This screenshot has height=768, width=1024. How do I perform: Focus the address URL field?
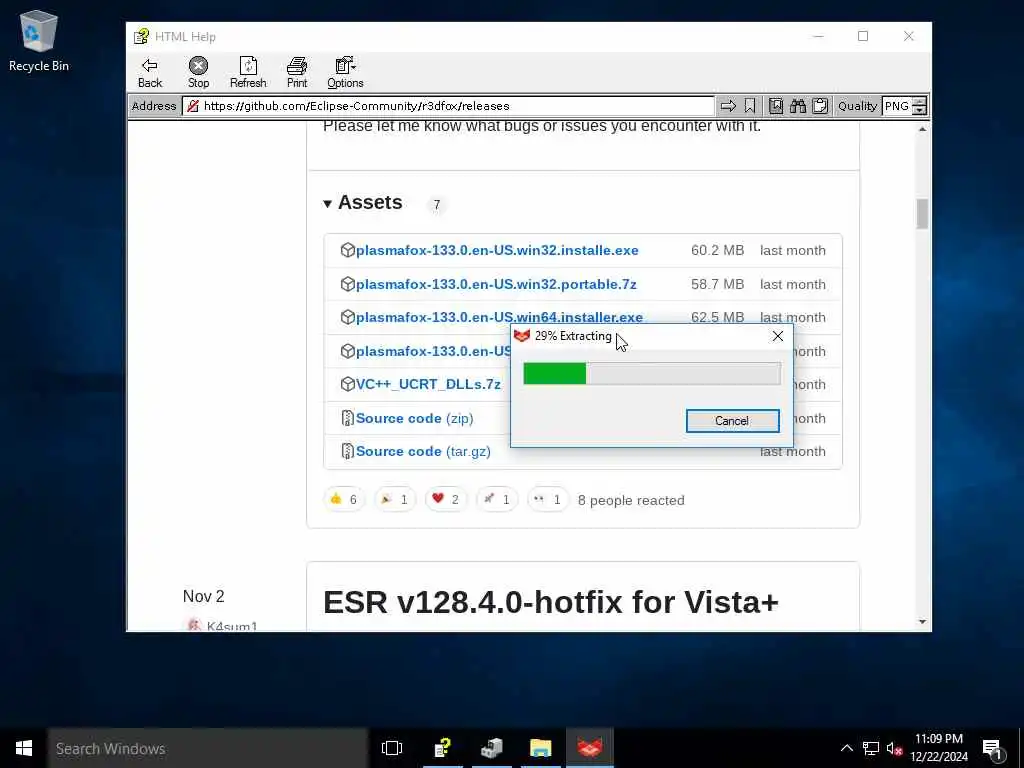[448, 106]
